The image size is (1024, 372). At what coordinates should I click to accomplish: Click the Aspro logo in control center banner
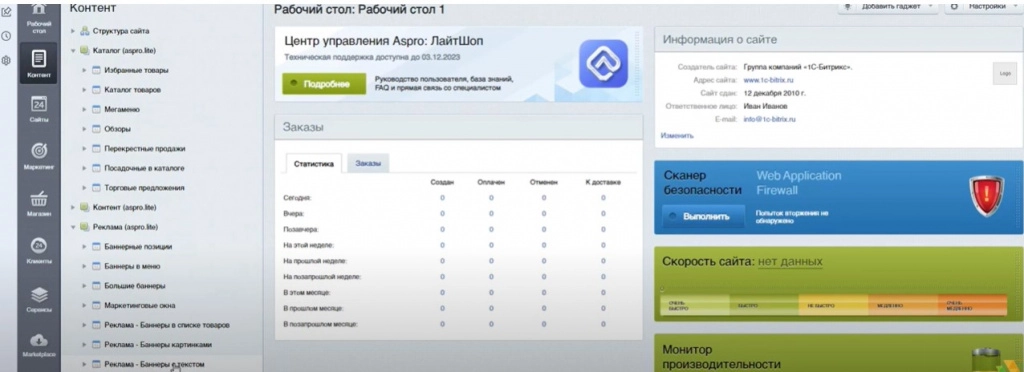(x=603, y=63)
